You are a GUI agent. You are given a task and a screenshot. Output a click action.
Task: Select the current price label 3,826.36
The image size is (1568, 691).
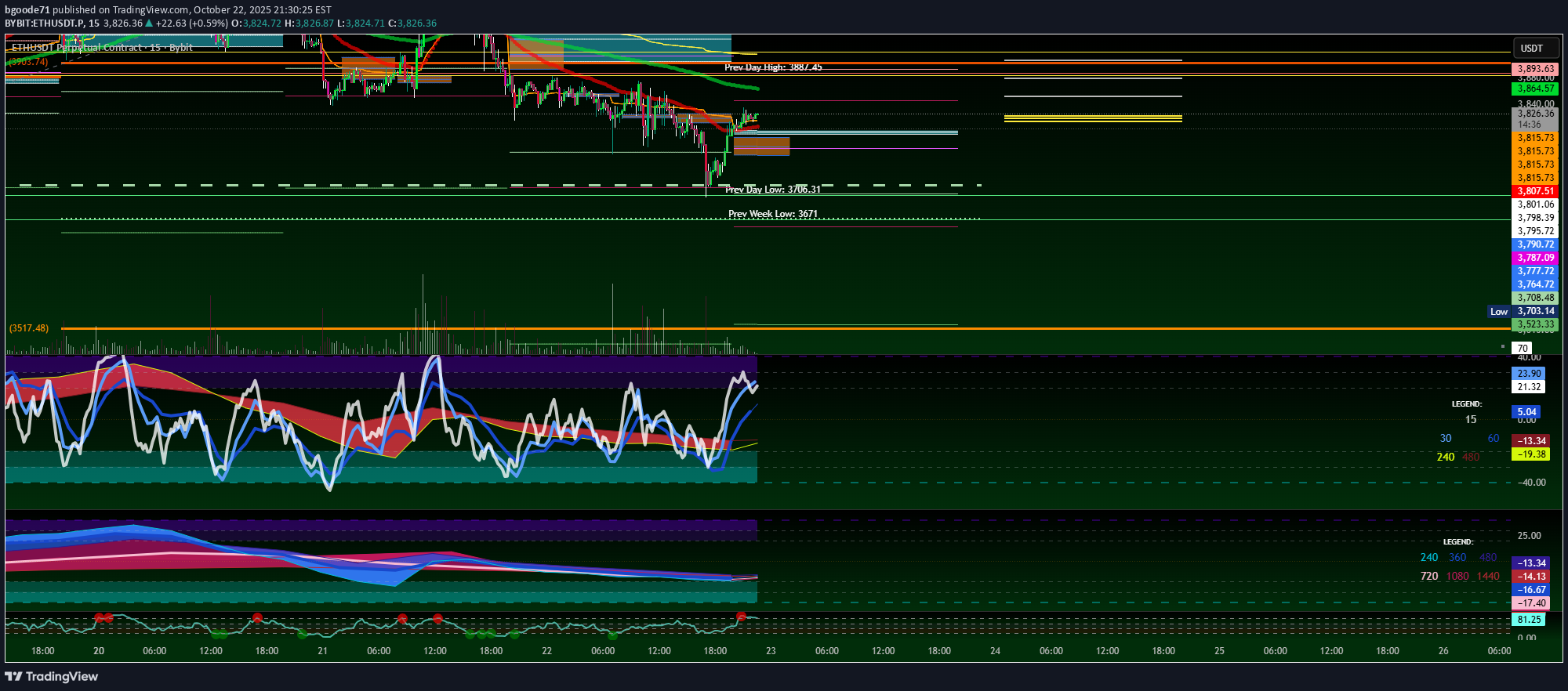tap(1534, 114)
